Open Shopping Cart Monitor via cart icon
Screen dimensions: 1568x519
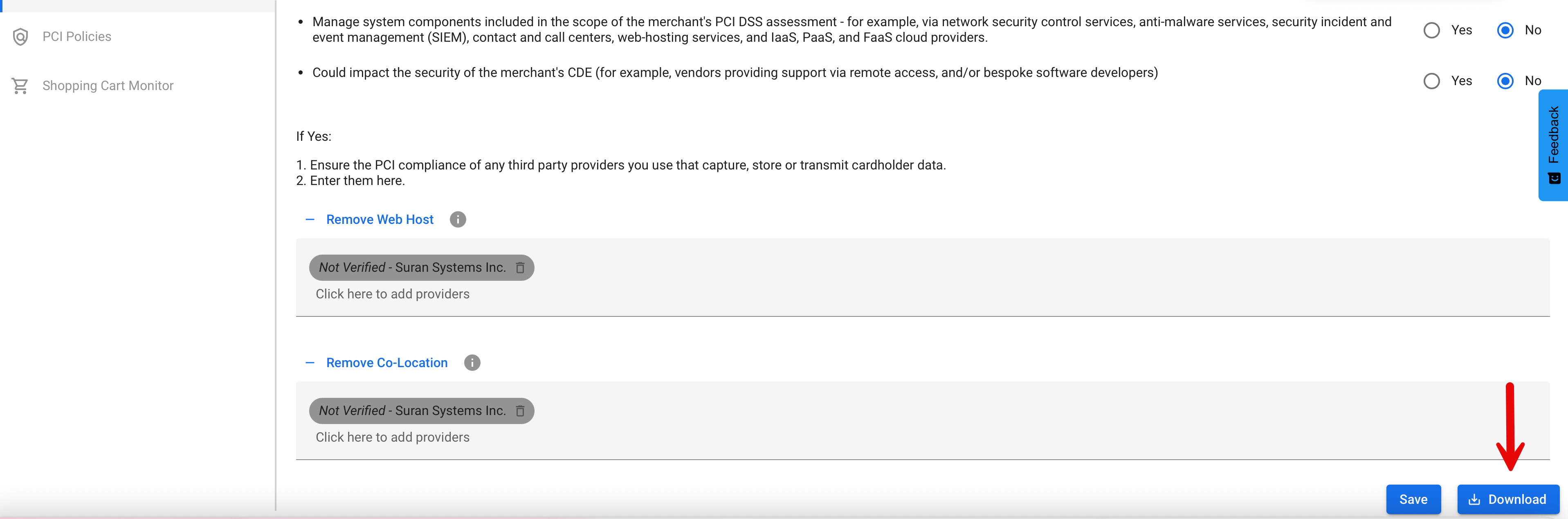coord(20,85)
